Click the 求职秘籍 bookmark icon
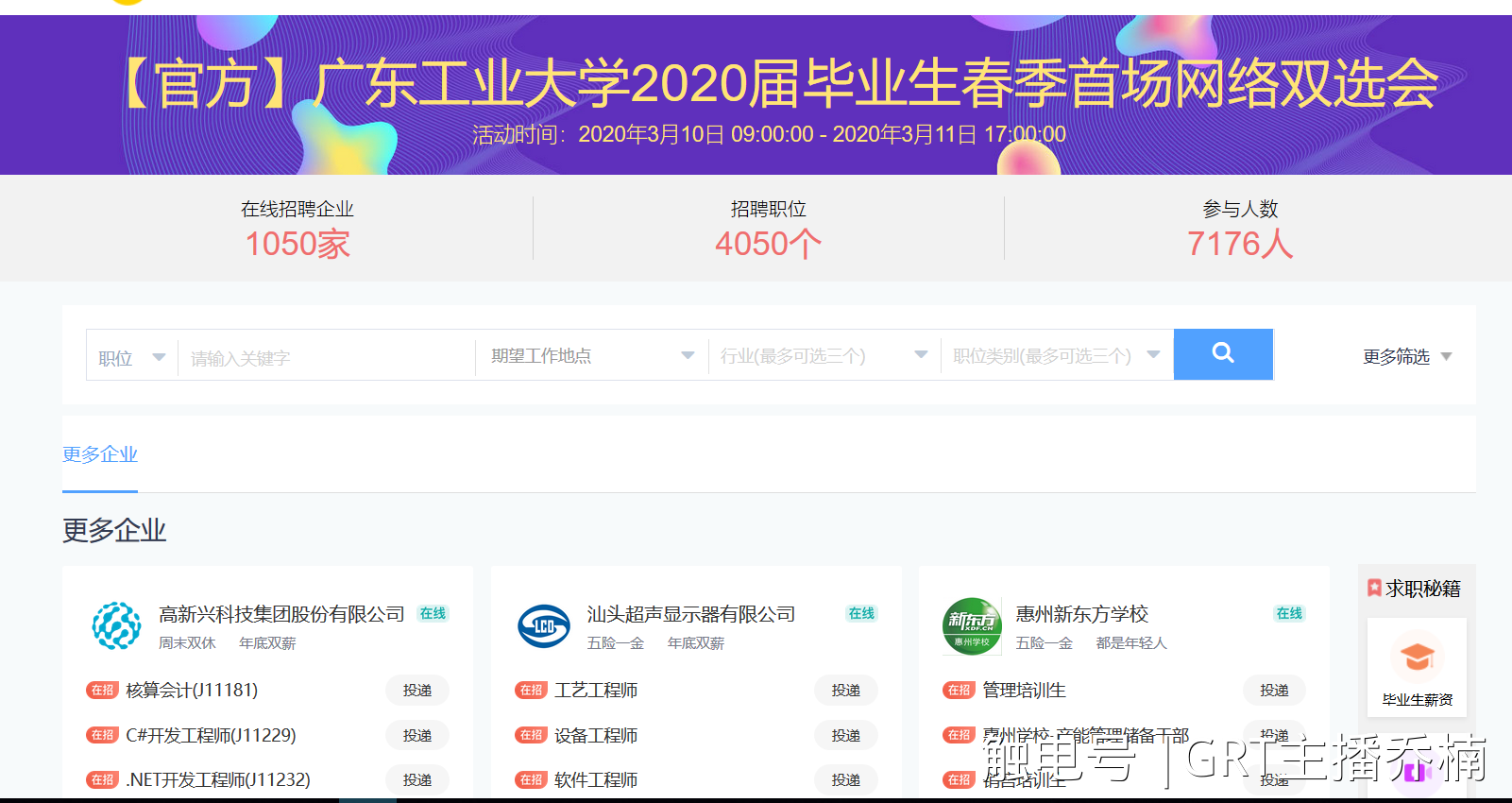The width and height of the screenshot is (1512, 803). click(x=1374, y=588)
